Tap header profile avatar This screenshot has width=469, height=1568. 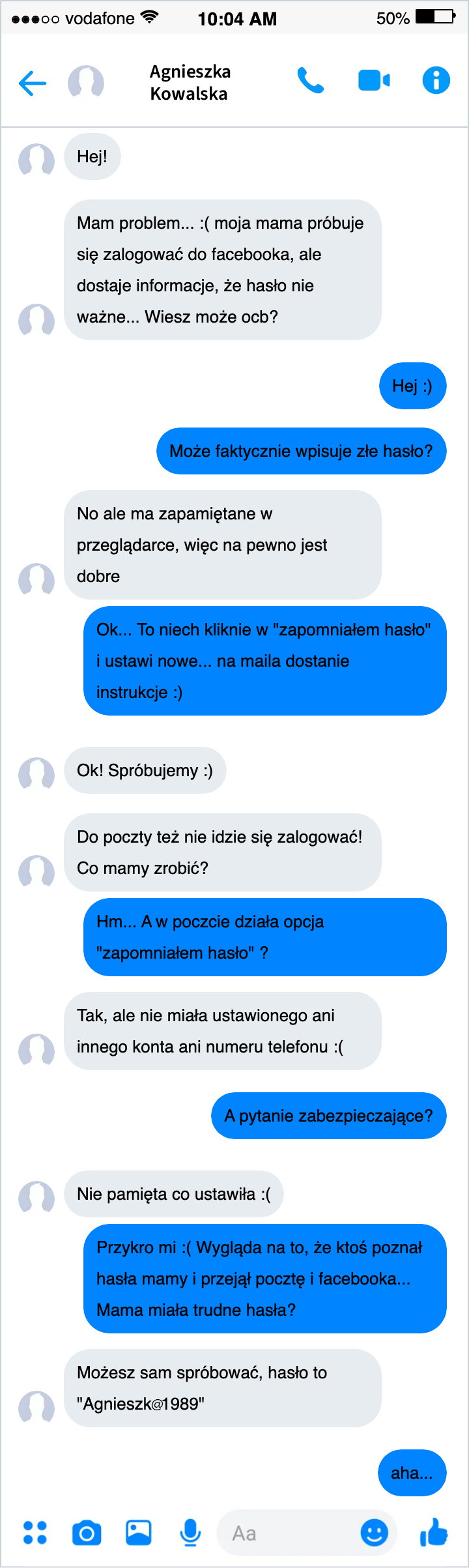click(86, 83)
